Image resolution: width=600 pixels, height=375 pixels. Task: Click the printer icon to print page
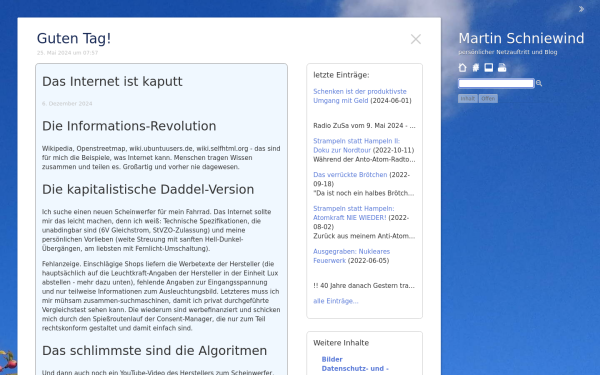[x=502, y=68]
